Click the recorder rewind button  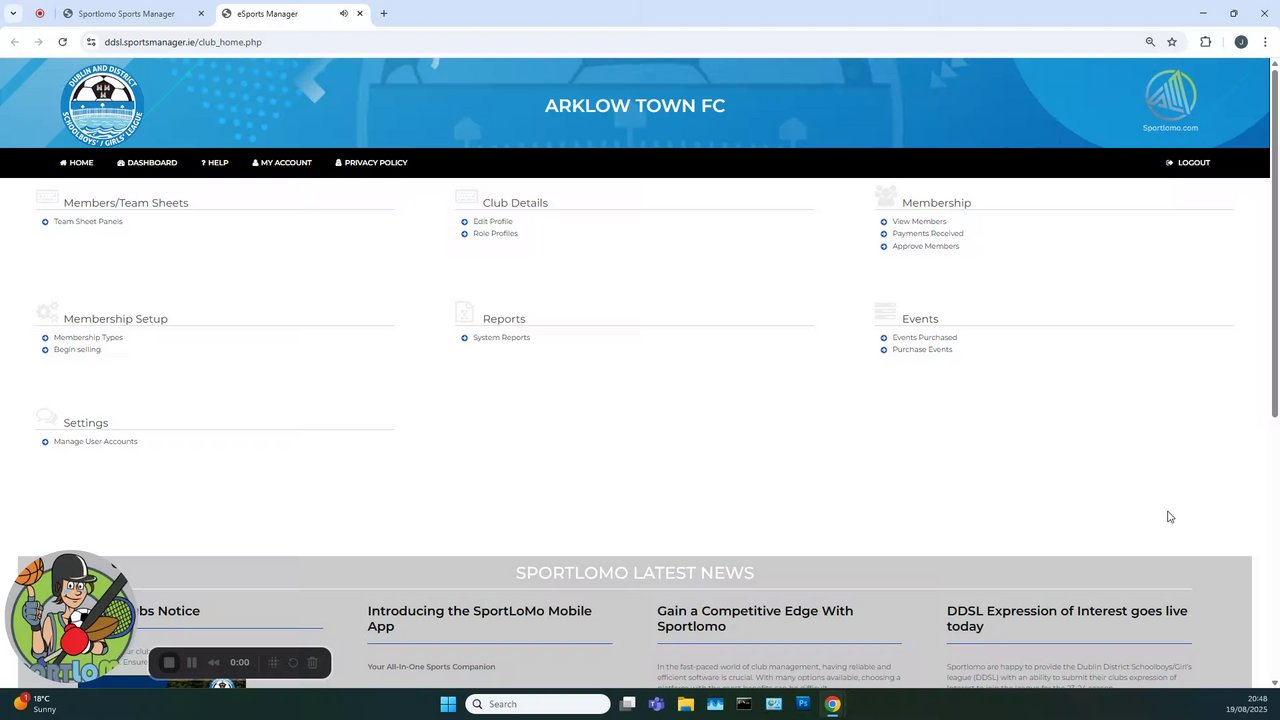click(x=213, y=663)
